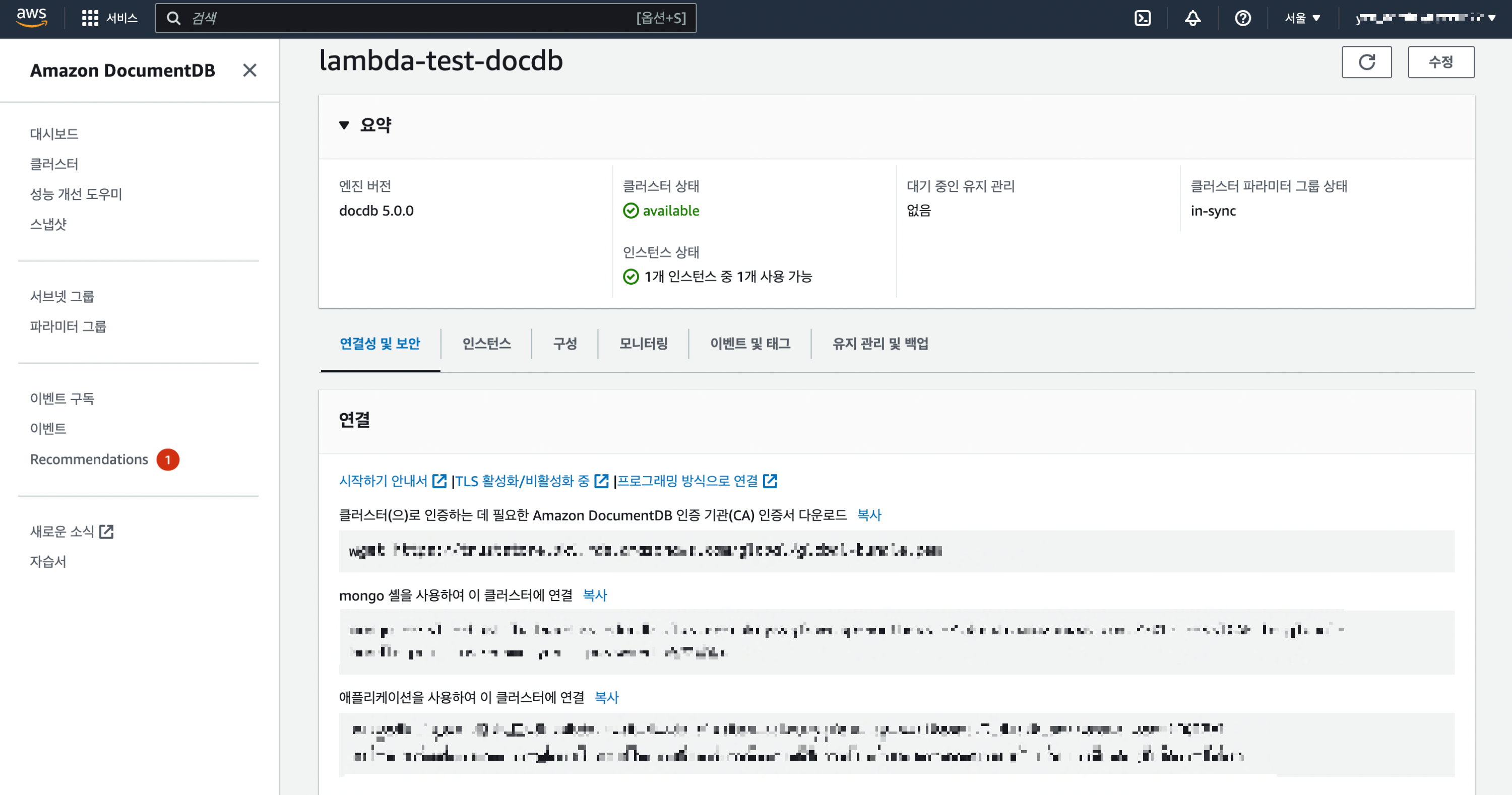Viewport: 1512px width, 795px height.
Task: Switch to the 모니터링 tab
Action: [643, 344]
